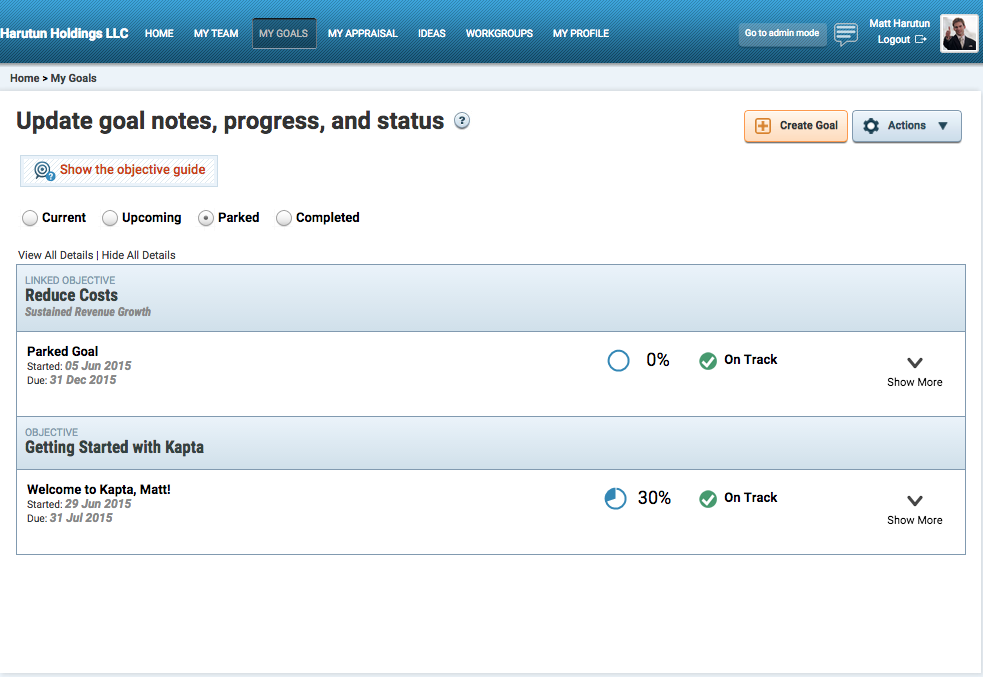Open Matt Harutun's profile photo
983x677 pixels.
pos(959,33)
